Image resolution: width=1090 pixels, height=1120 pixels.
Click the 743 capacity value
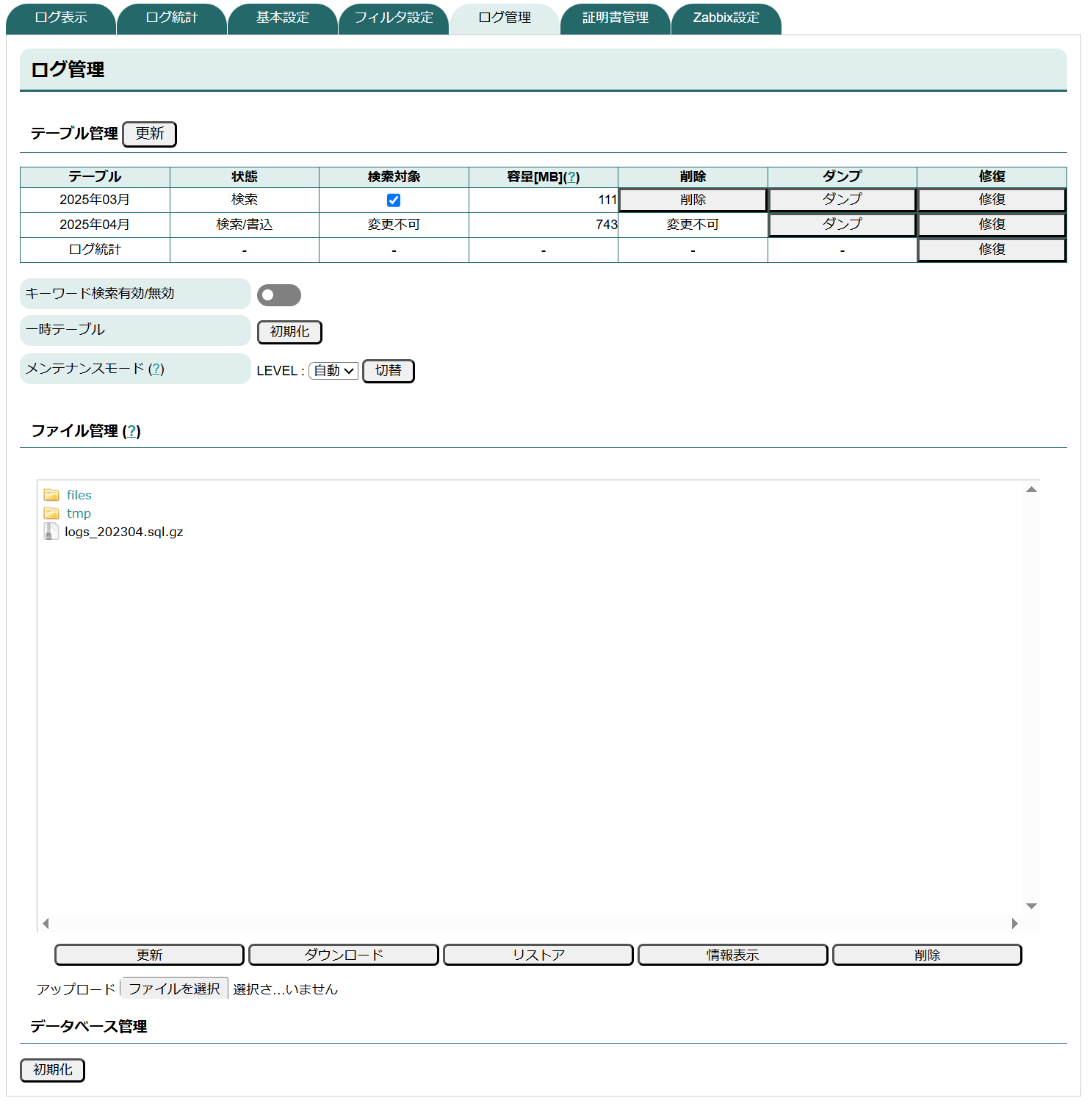click(607, 225)
